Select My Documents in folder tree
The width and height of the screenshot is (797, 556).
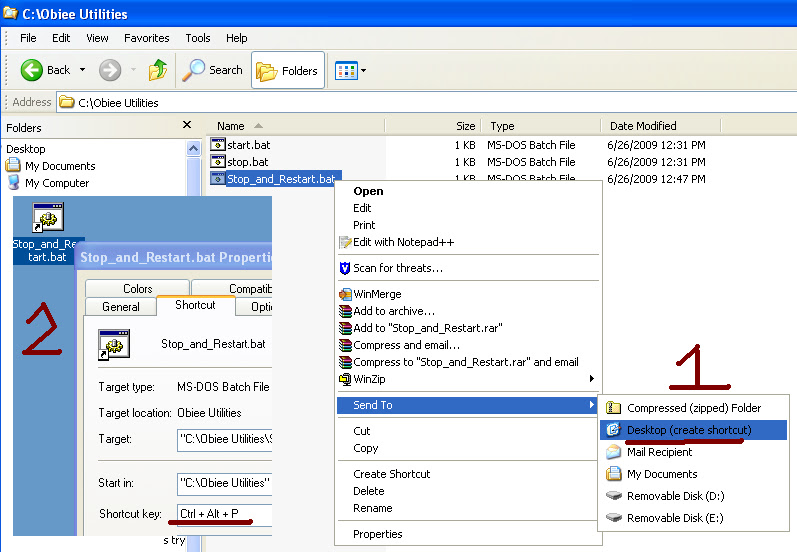(60, 166)
